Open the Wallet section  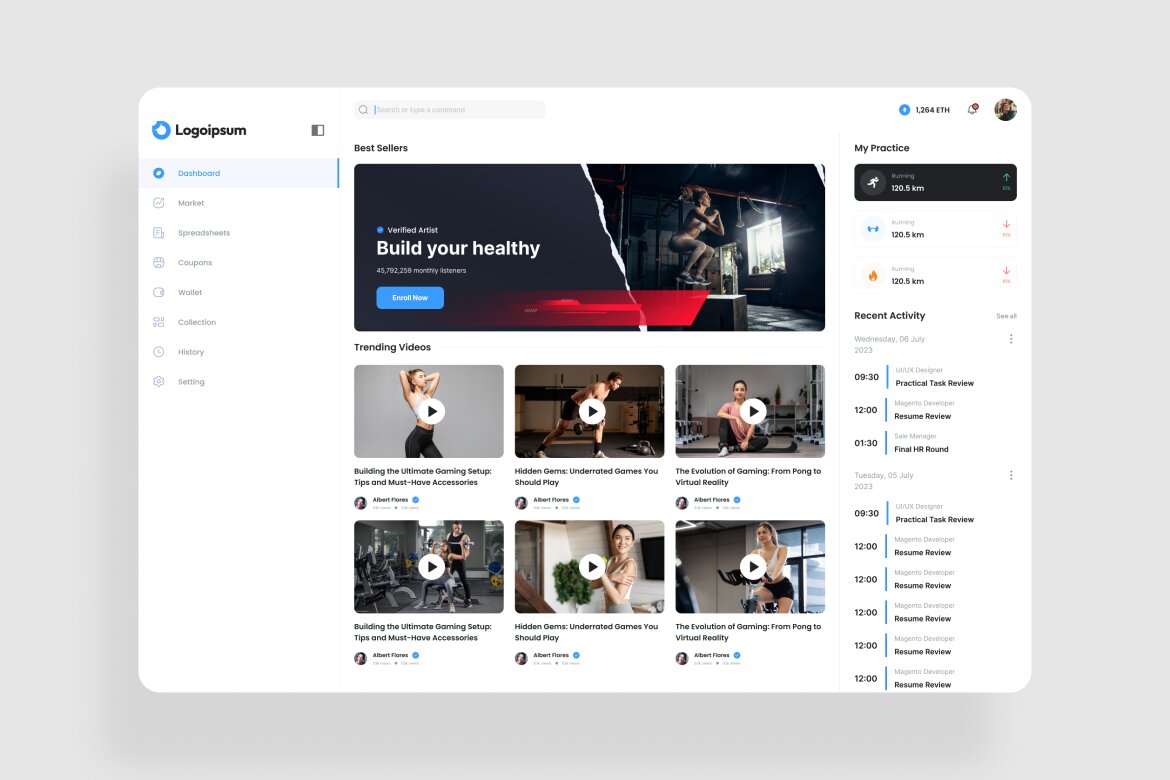tap(190, 292)
